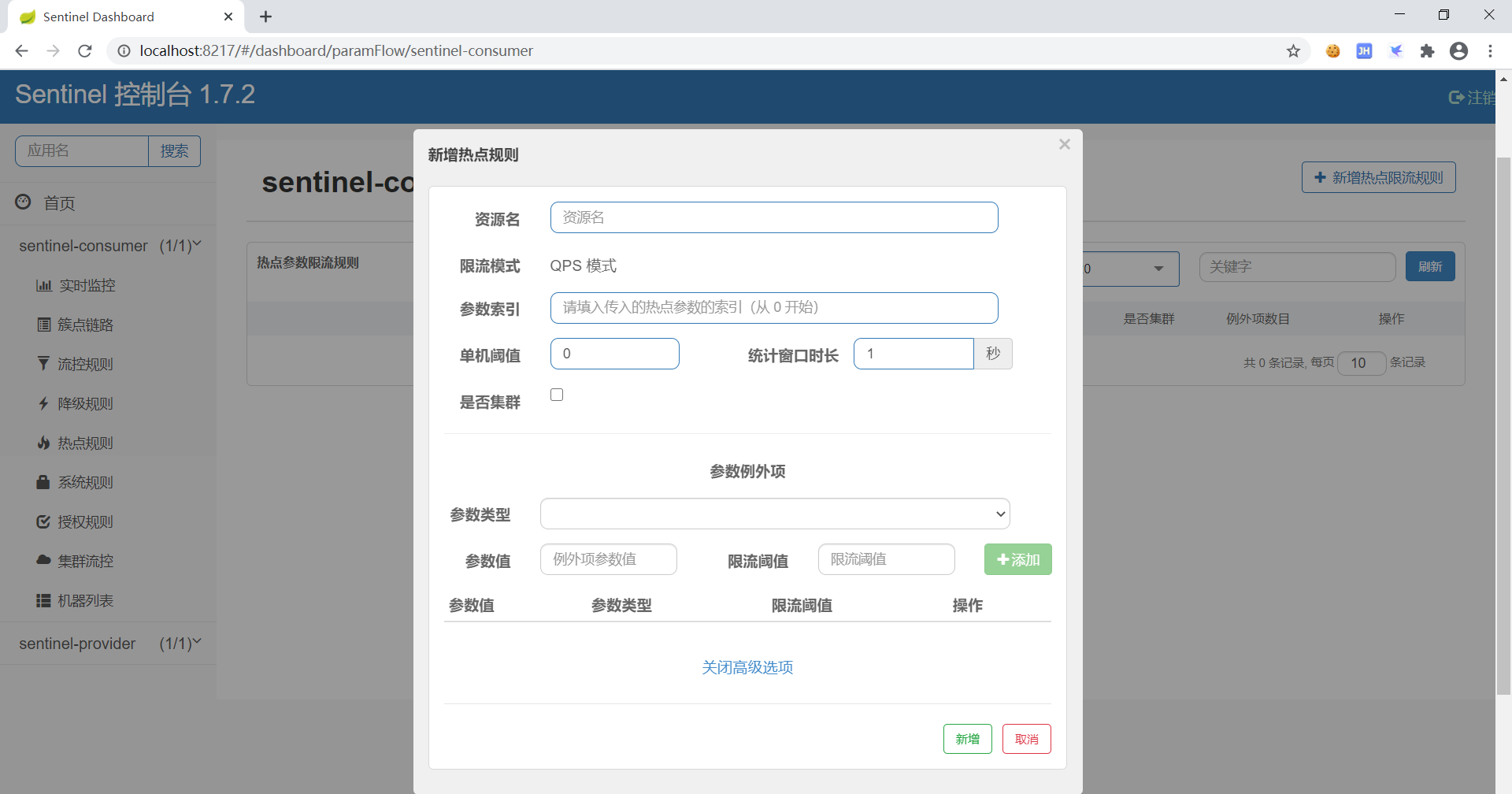
Task: Click the records-per-page field showing 10
Action: point(1362,363)
